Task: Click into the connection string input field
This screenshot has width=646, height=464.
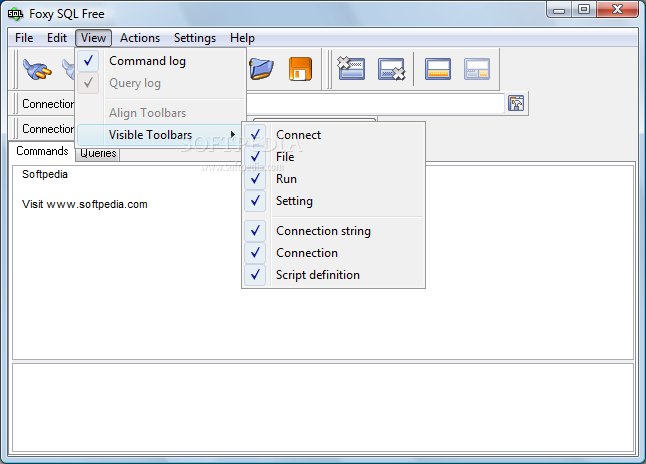Action: pyautogui.click(x=375, y=103)
